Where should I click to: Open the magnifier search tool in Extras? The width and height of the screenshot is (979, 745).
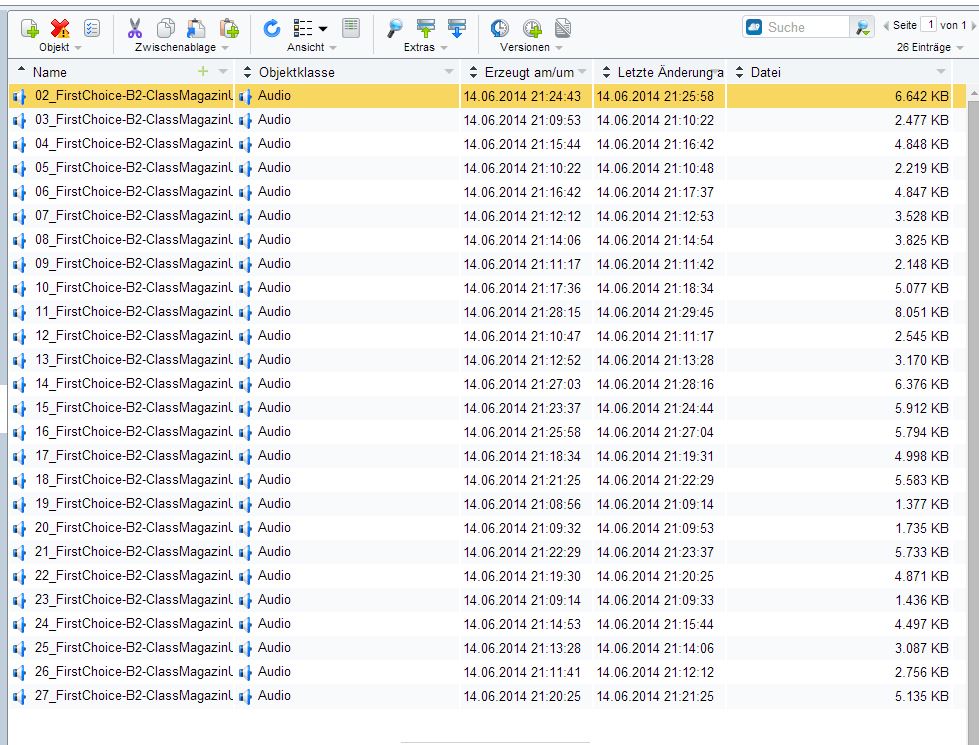395,28
